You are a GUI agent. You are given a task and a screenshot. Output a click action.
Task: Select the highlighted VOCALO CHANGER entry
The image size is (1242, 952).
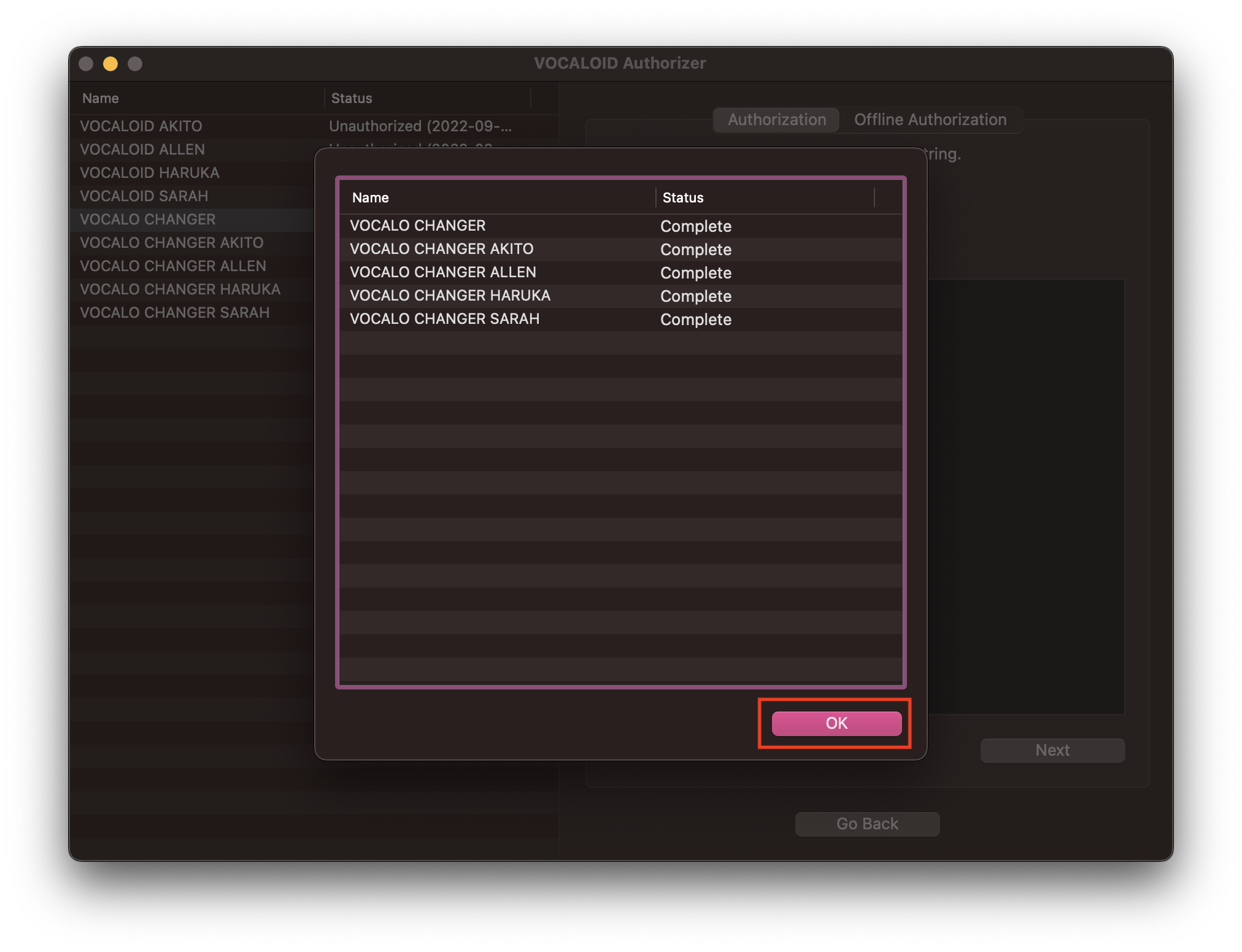(x=147, y=219)
